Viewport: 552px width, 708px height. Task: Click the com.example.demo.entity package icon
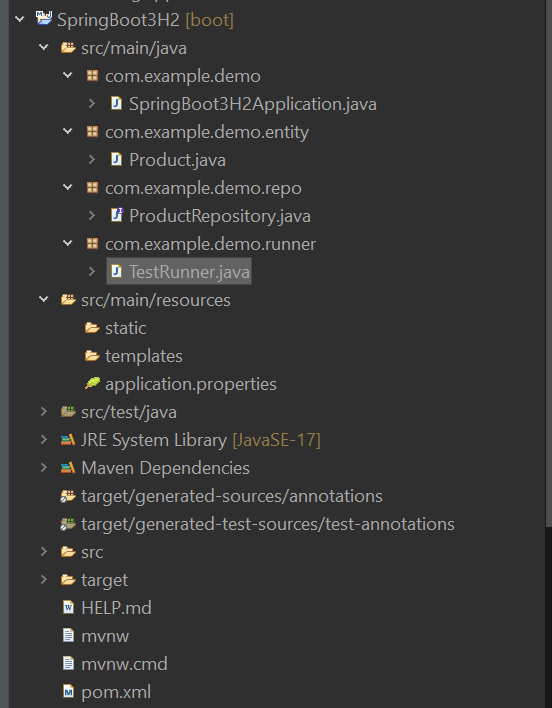click(x=92, y=131)
